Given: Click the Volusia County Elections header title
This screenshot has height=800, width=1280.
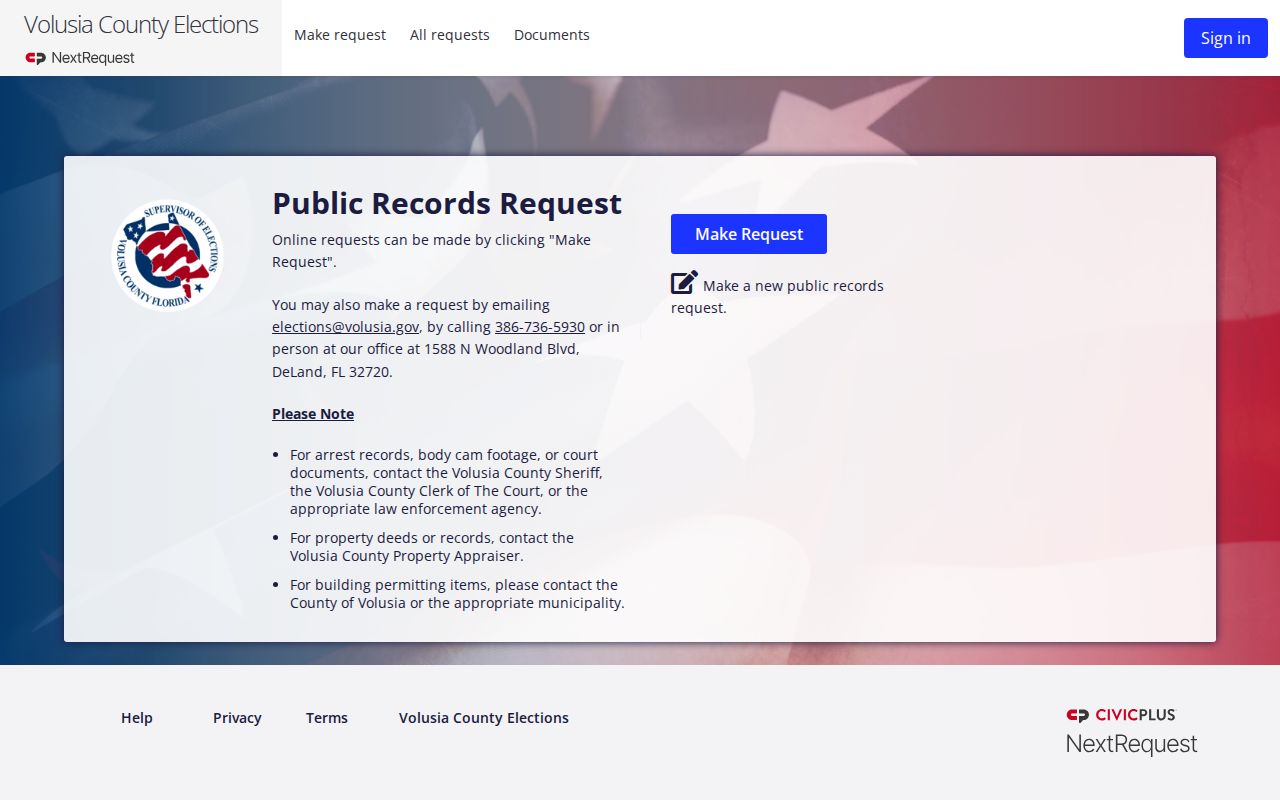Looking at the screenshot, I should (x=141, y=25).
